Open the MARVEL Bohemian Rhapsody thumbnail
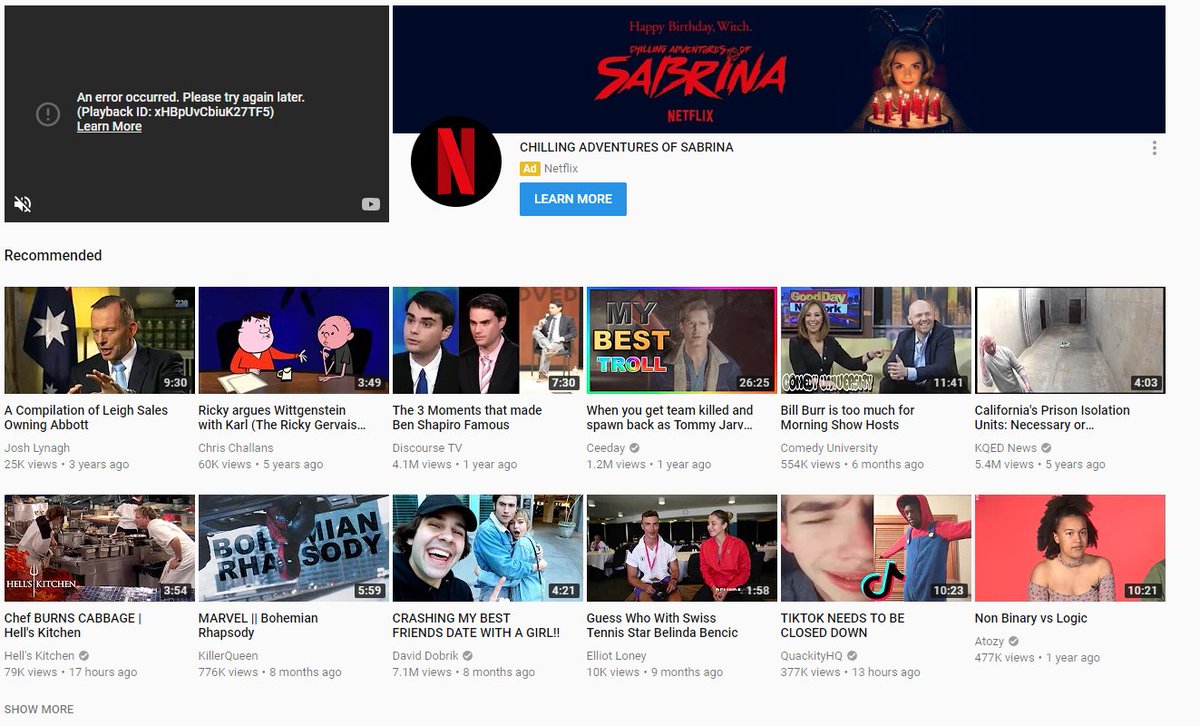The height and width of the screenshot is (726, 1200). [x=294, y=548]
